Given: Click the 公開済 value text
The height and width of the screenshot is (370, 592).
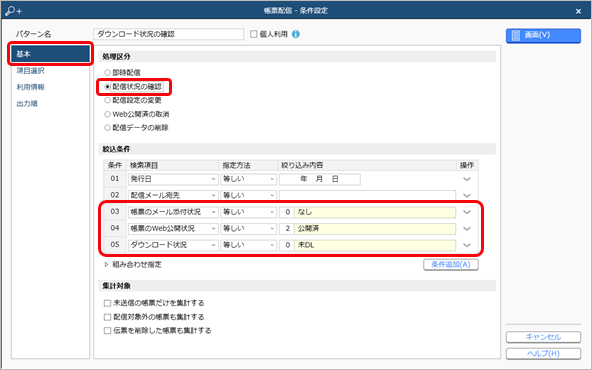Looking at the screenshot, I should (x=308, y=228).
